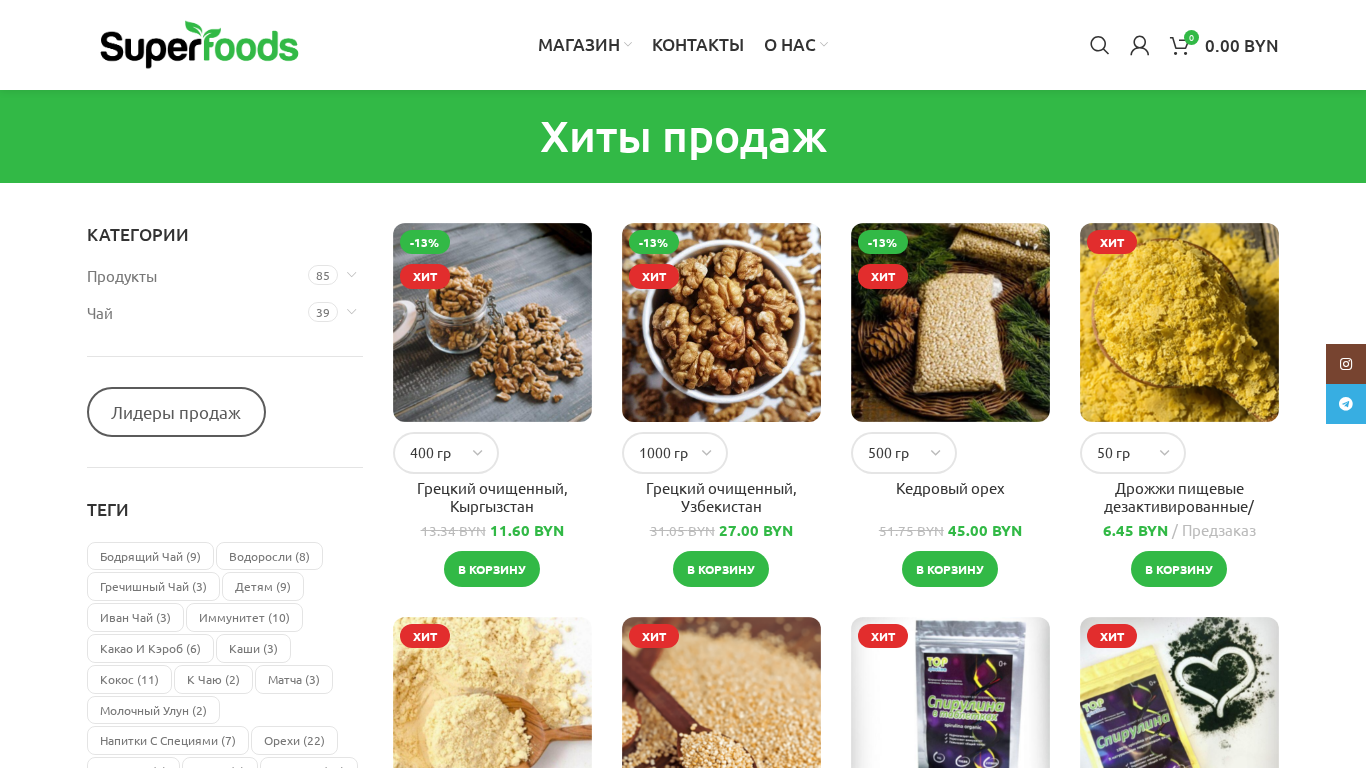Screen dimensions: 1366x768
Task: Open the 50 гр weight dropdown
Action: point(1133,453)
